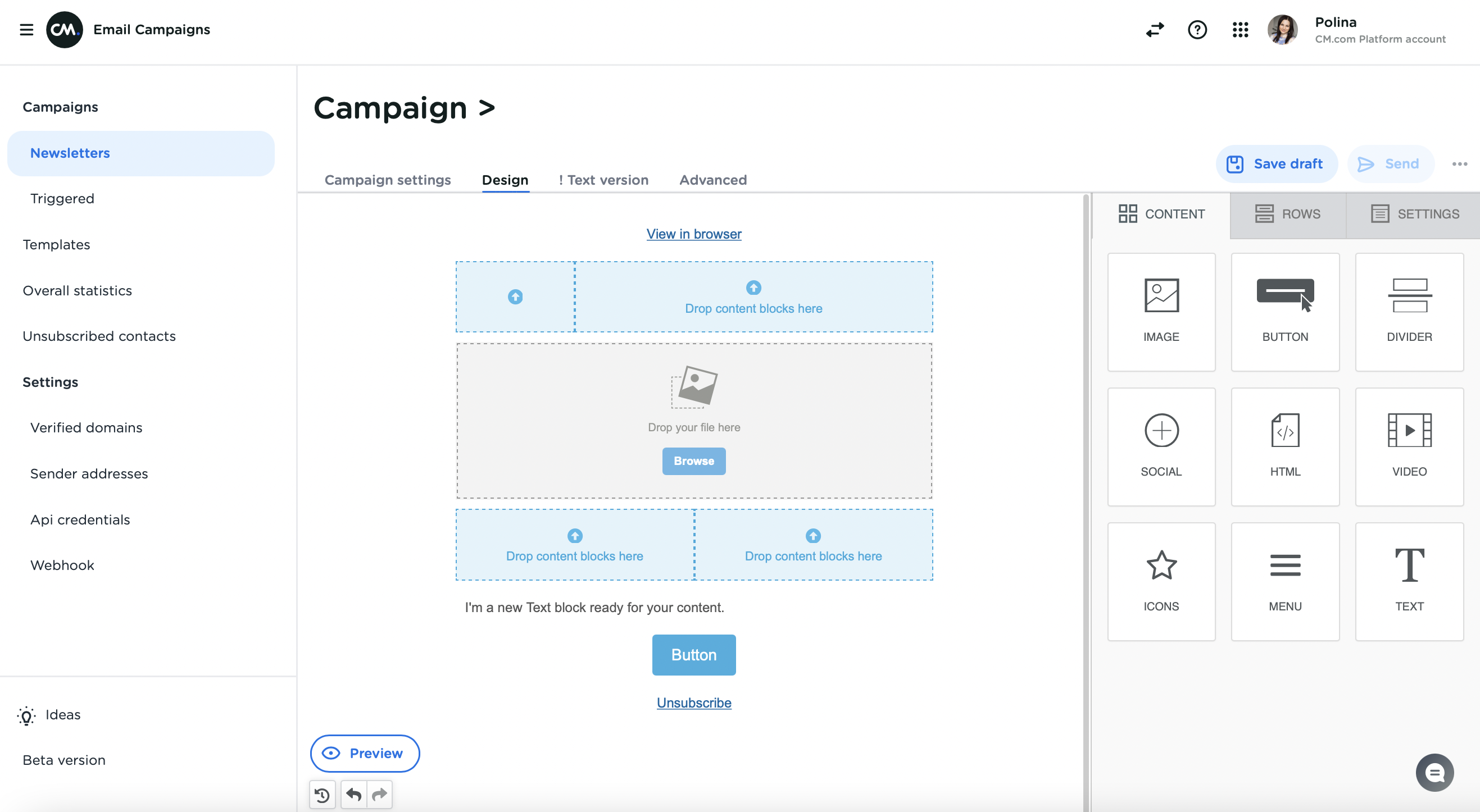Open the View in browser link
Screen dimensions: 1480x812
693,234
